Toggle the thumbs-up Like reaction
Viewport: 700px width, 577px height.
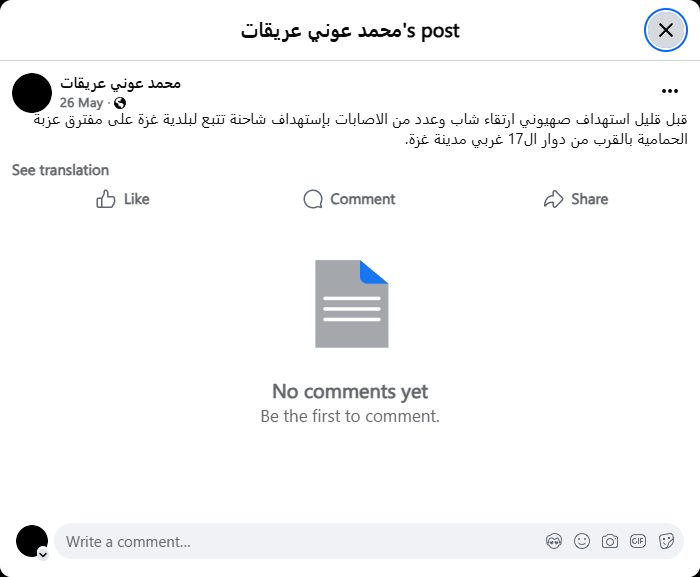[122, 199]
